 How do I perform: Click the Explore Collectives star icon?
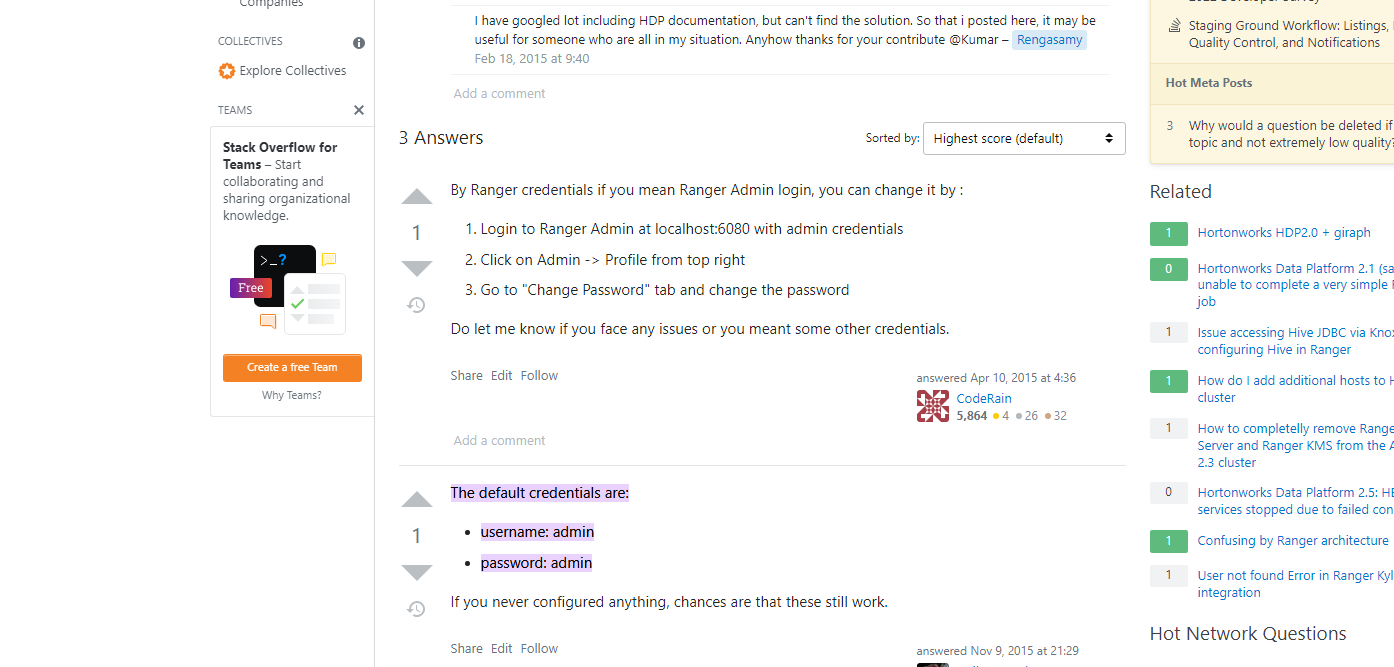(x=226, y=71)
